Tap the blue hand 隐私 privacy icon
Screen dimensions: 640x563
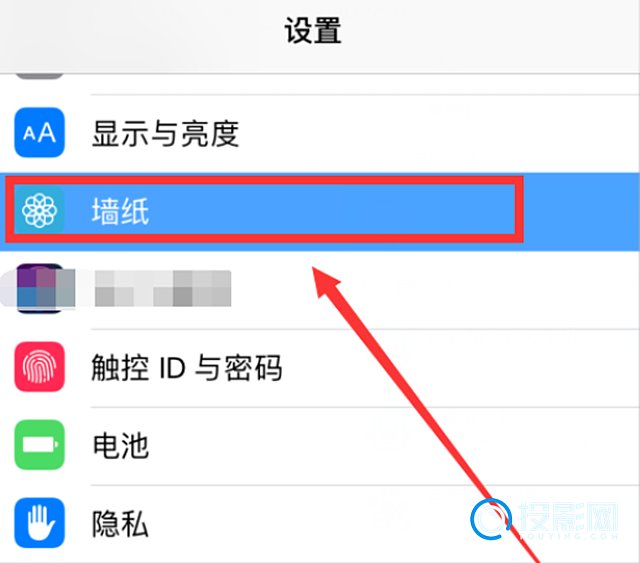tap(40, 523)
